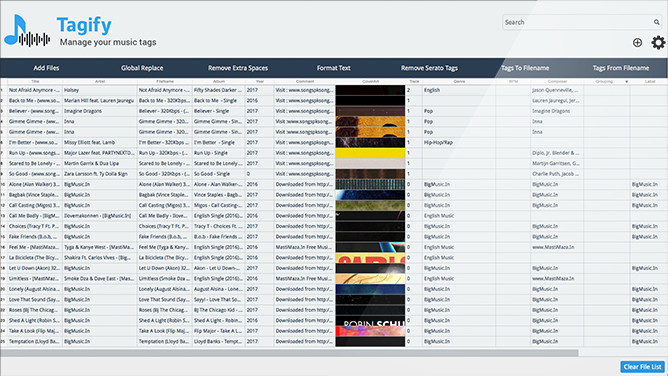
Task: Click the Label column header
Action: 649,81
